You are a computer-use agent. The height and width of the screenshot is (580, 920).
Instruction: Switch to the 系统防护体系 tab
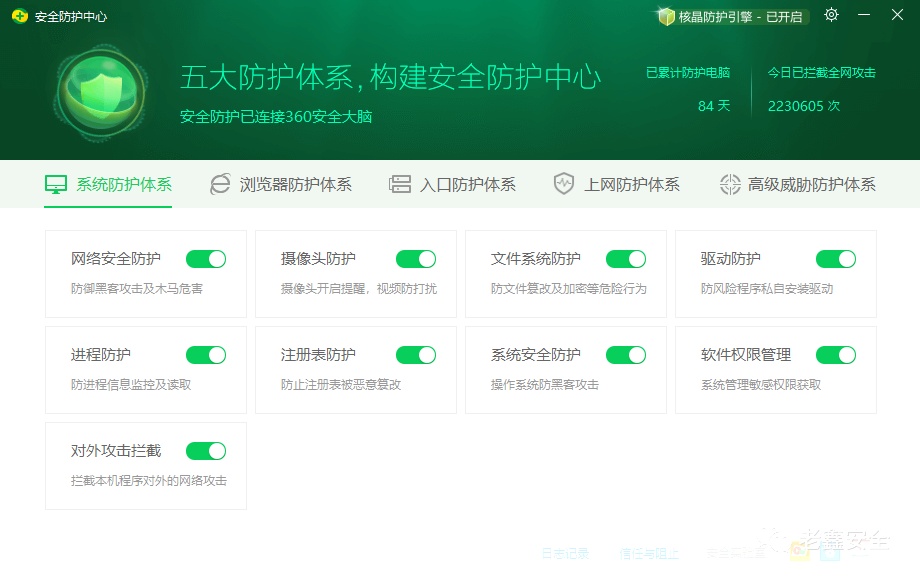pyautogui.click(x=108, y=184)
